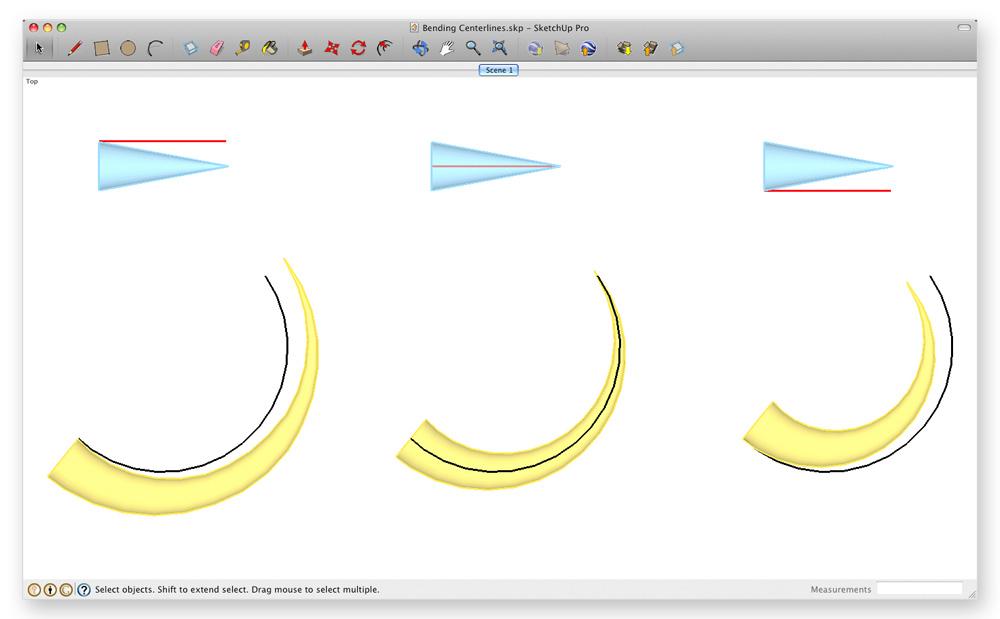Click the Zoom Extents tool
The image size is (1000, 619).
click(x=499, y=48)
